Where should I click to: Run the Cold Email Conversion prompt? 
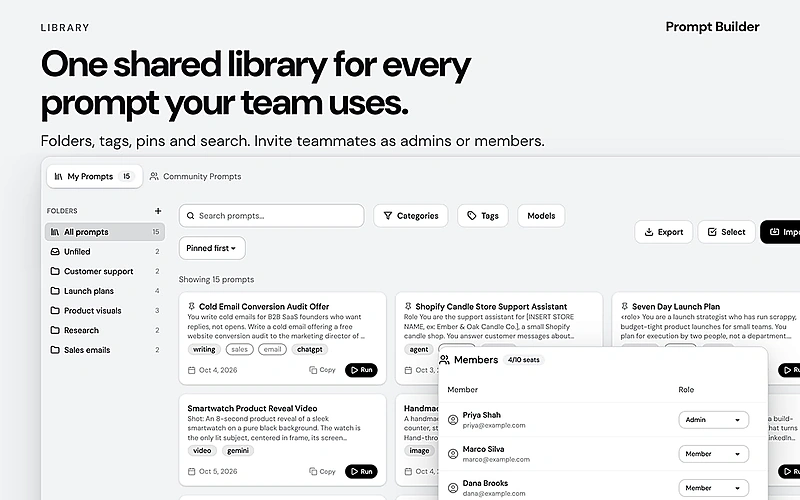(361, 370)
